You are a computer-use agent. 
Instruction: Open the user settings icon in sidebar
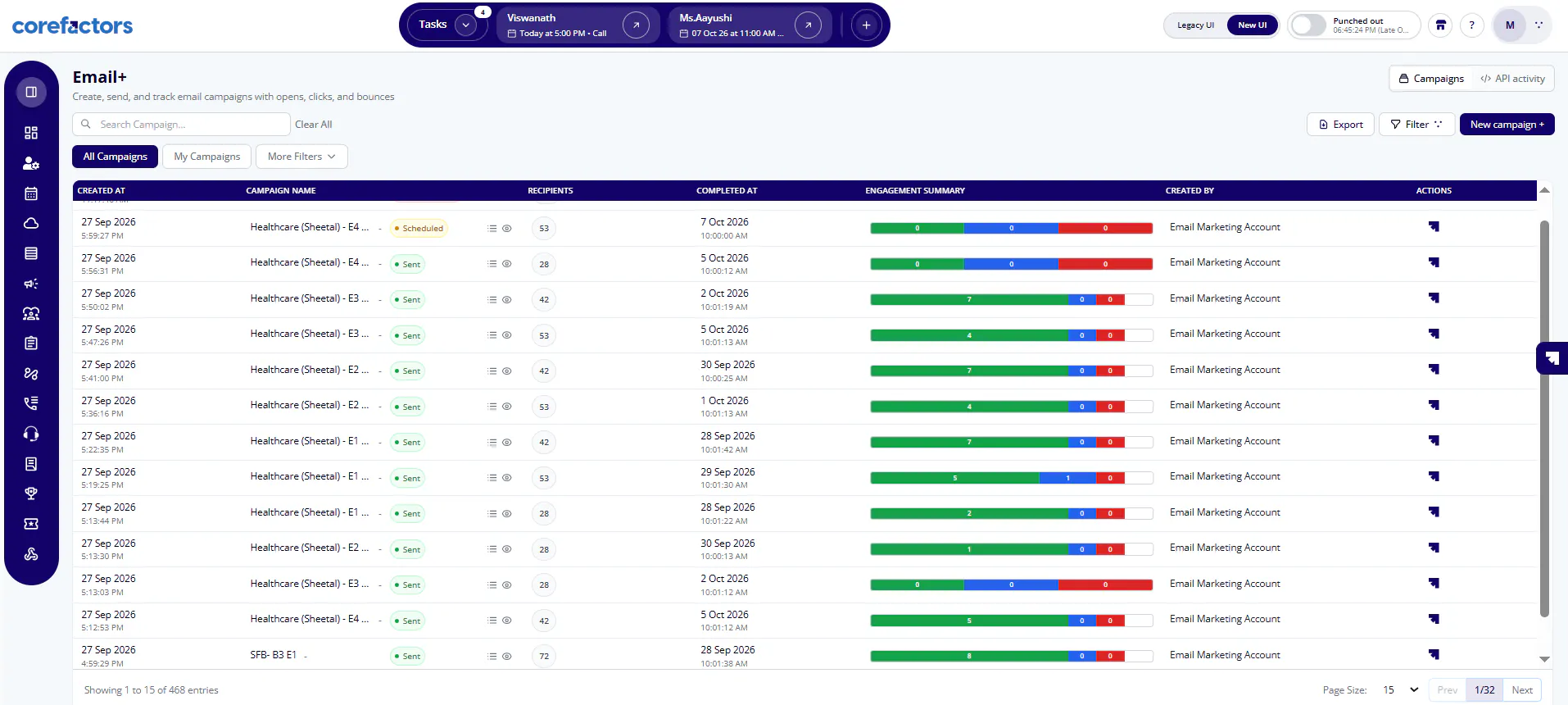coord(31,163)
